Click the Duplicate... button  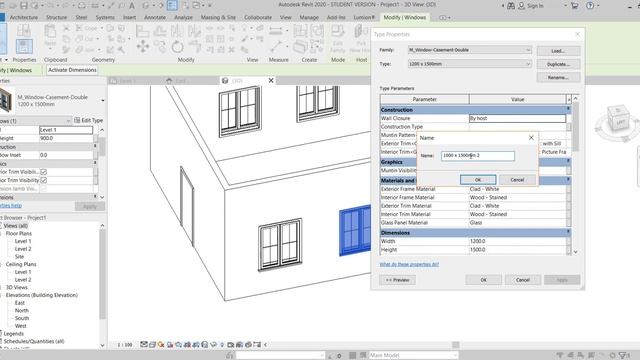tap(558, 64)
